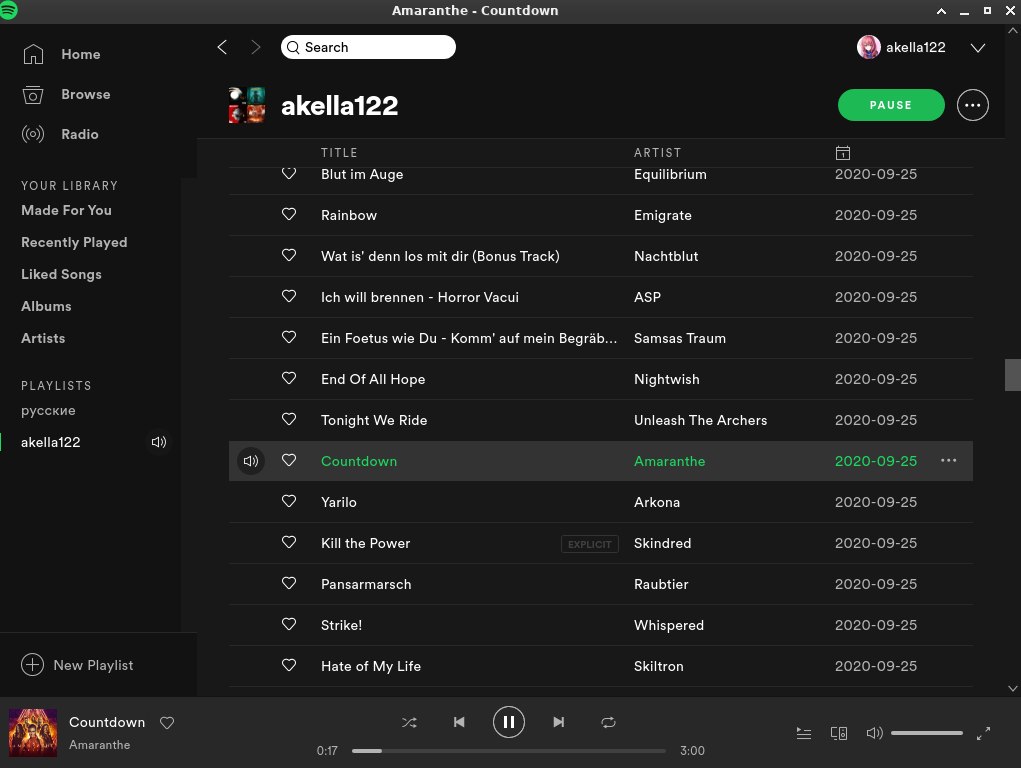Like the song Tonight We Ride
This screenshot has width=1021, height=768.
point(289,420)
